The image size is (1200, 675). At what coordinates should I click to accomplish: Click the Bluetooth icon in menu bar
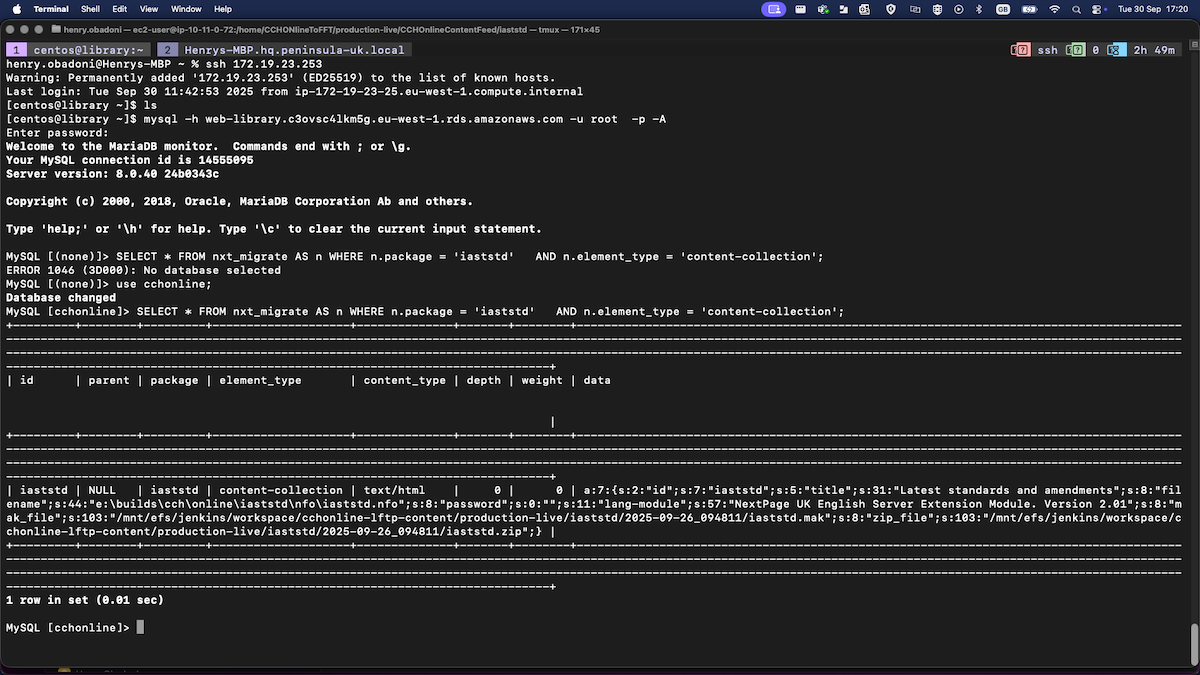tap(981, 9)
